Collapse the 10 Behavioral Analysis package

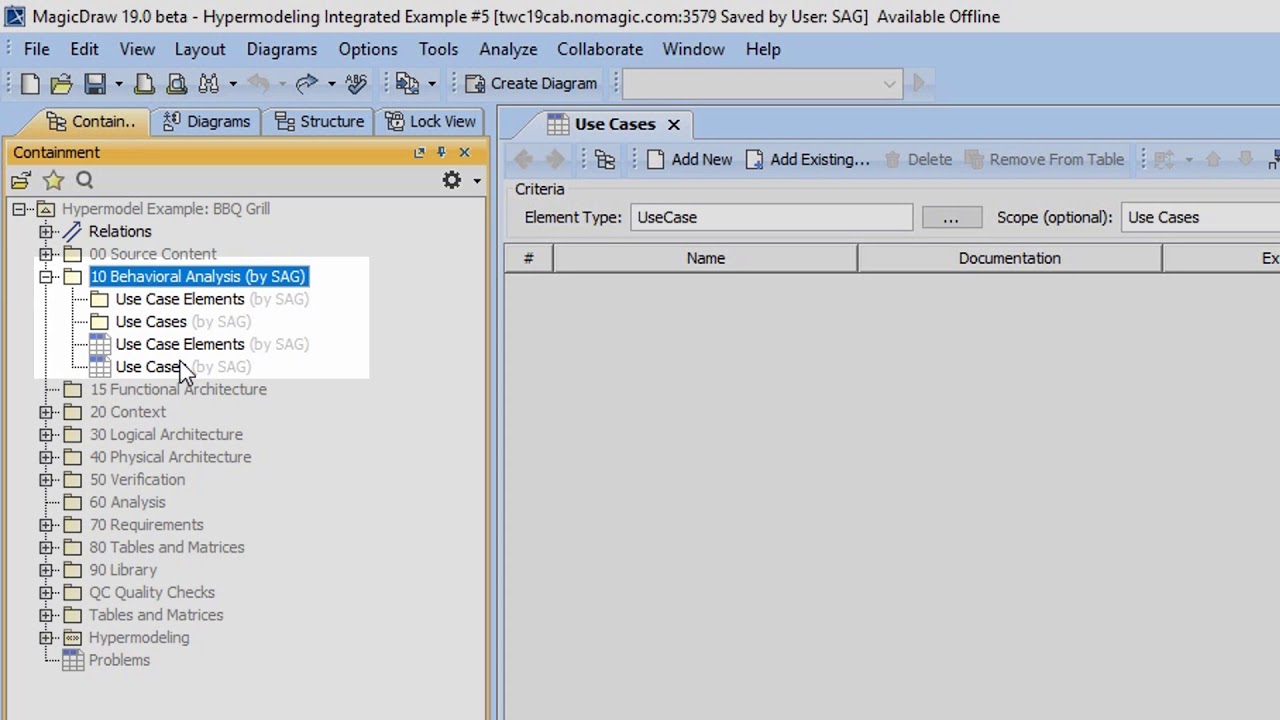tap(46, 277)
